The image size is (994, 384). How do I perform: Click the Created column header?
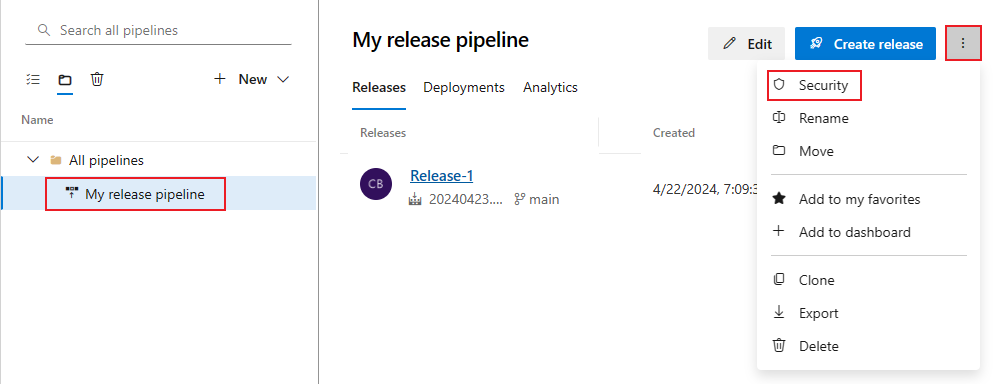point(674,133)
